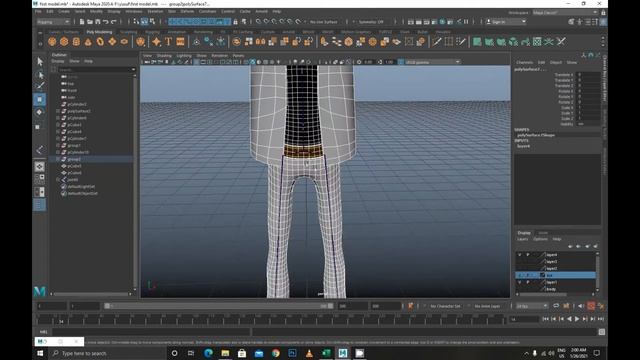Click the New scene icon in status line
Image resolution: width=640 pixels, height=360 pixels.
(x=82, y=22)
